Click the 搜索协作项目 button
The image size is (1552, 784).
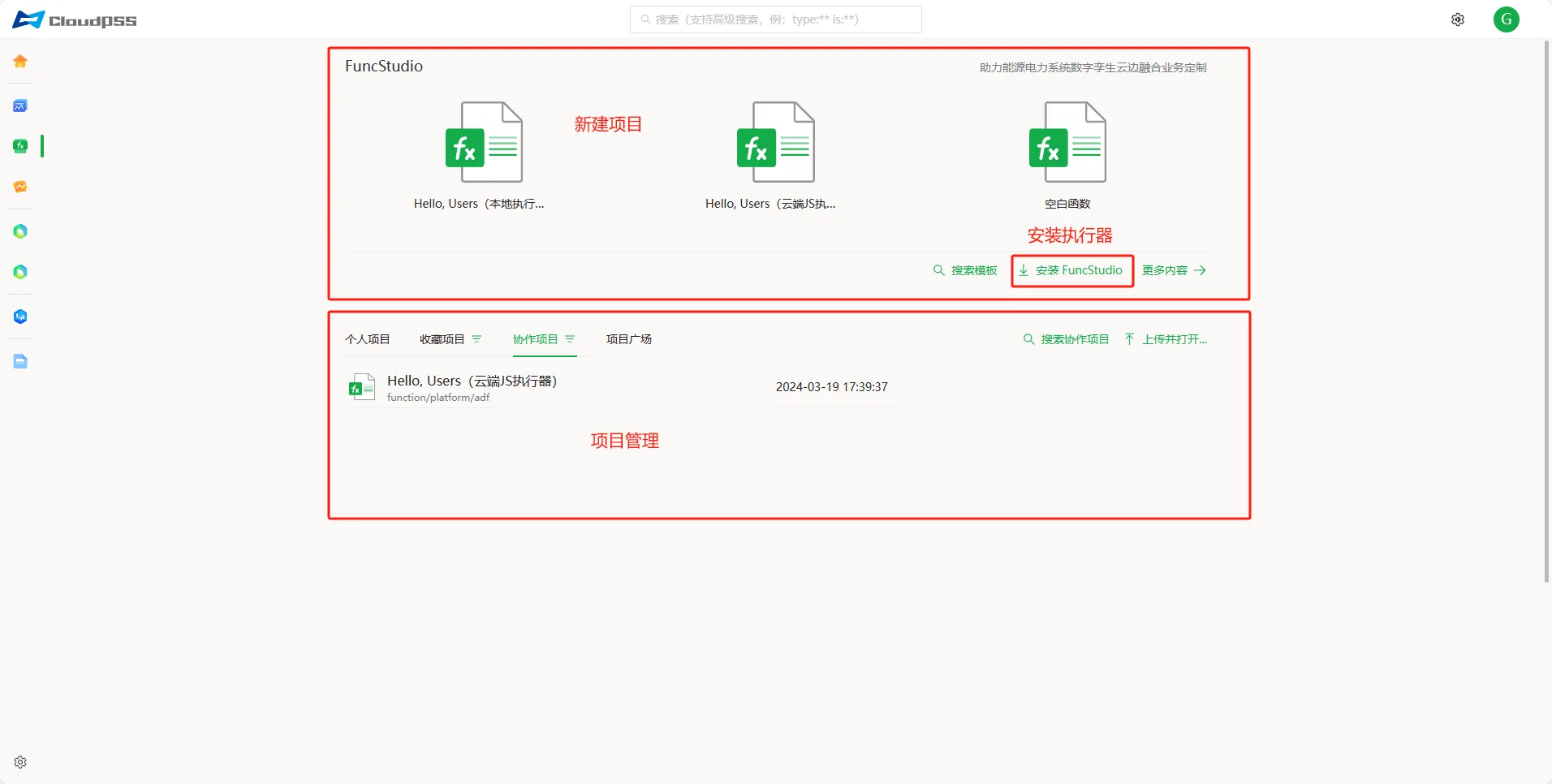point(1066,339)
